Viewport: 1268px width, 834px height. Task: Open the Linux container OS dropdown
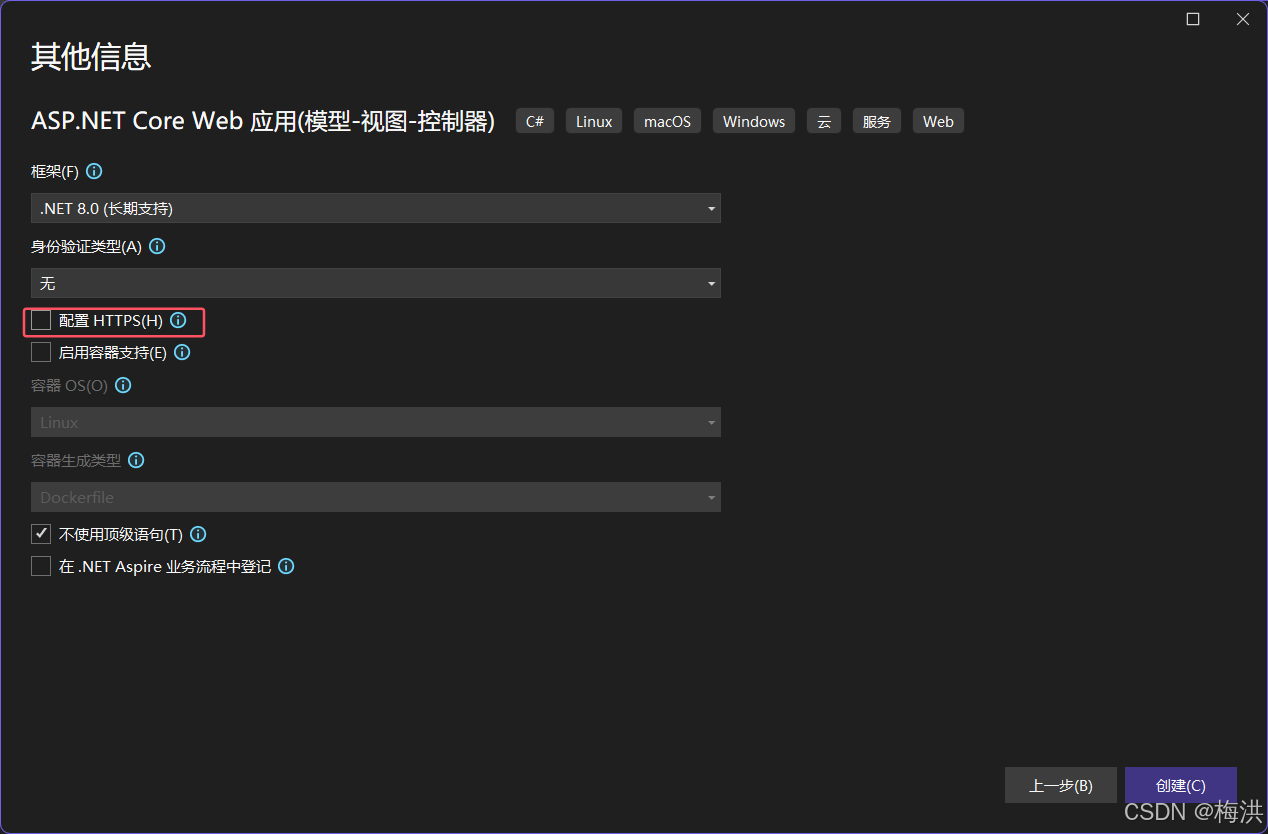[376, 422]
